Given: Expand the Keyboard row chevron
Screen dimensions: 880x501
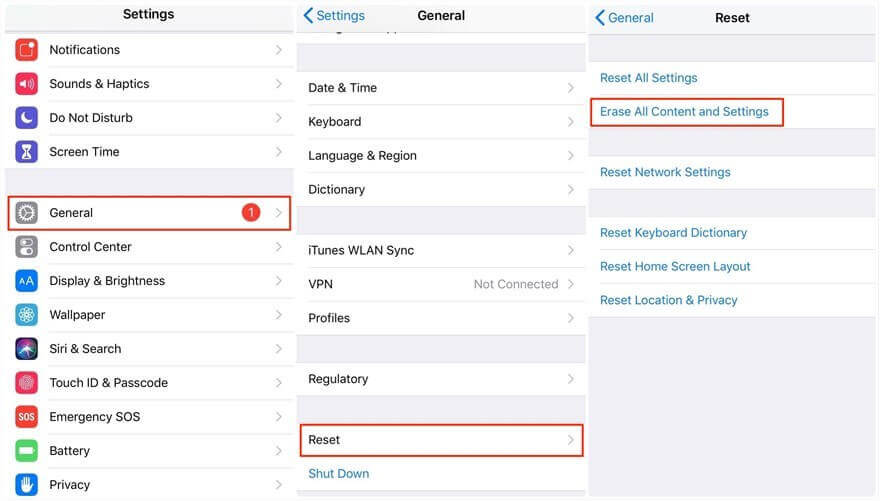Looking at the screenshot, I should (x=571, y=122).
